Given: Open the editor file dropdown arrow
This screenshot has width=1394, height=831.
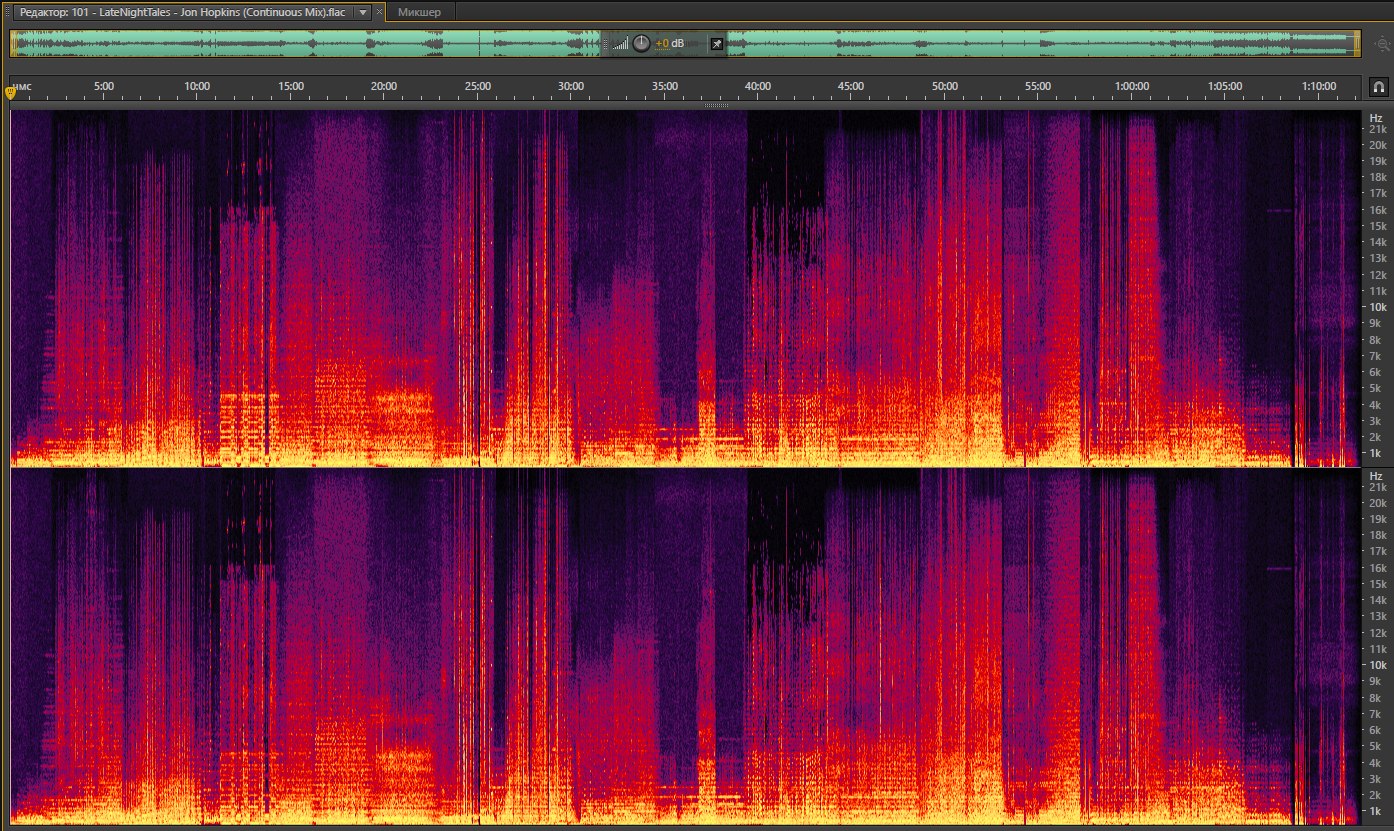Looking at the screenshot, I should (363, 12).
